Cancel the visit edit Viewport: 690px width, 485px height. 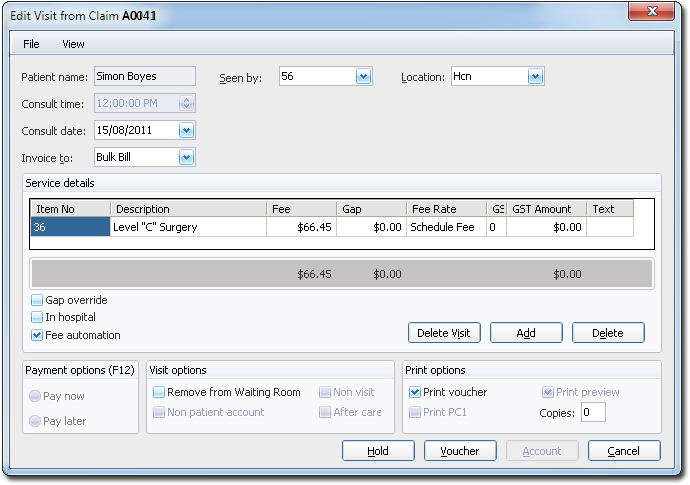click(624, 451)
